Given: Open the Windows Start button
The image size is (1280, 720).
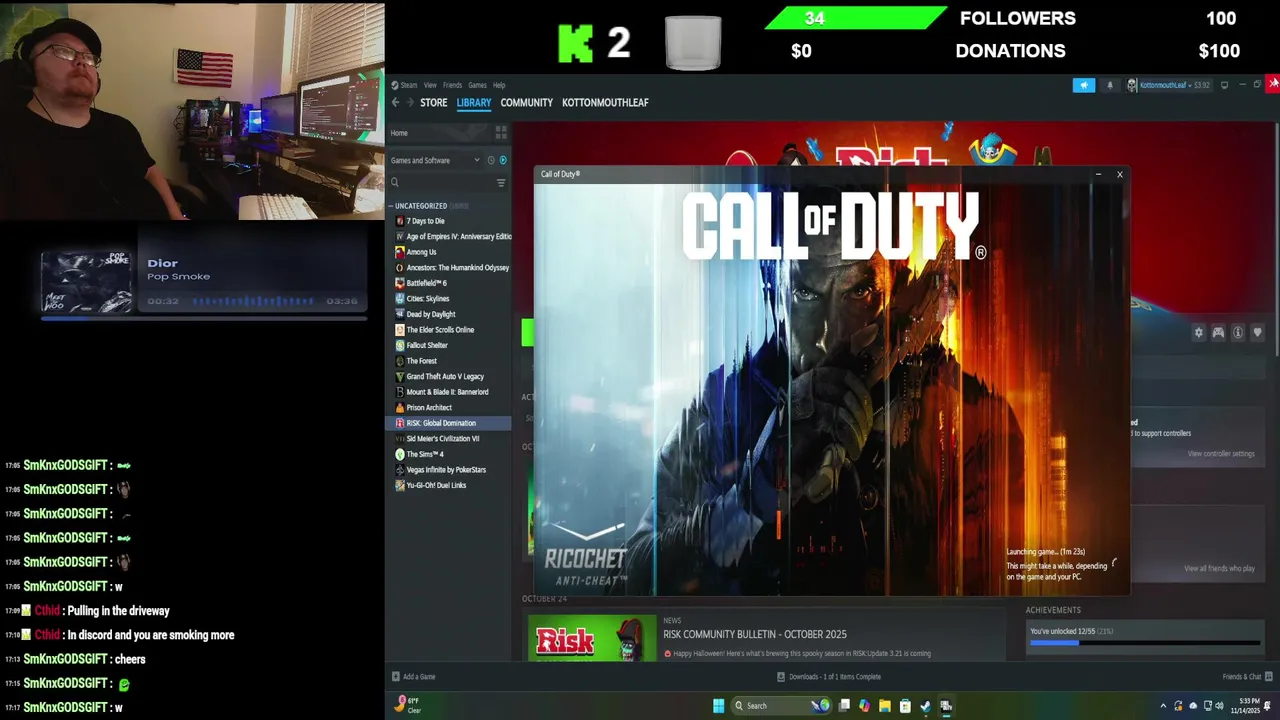Looking at the screenshot, I should coord(718,706).
